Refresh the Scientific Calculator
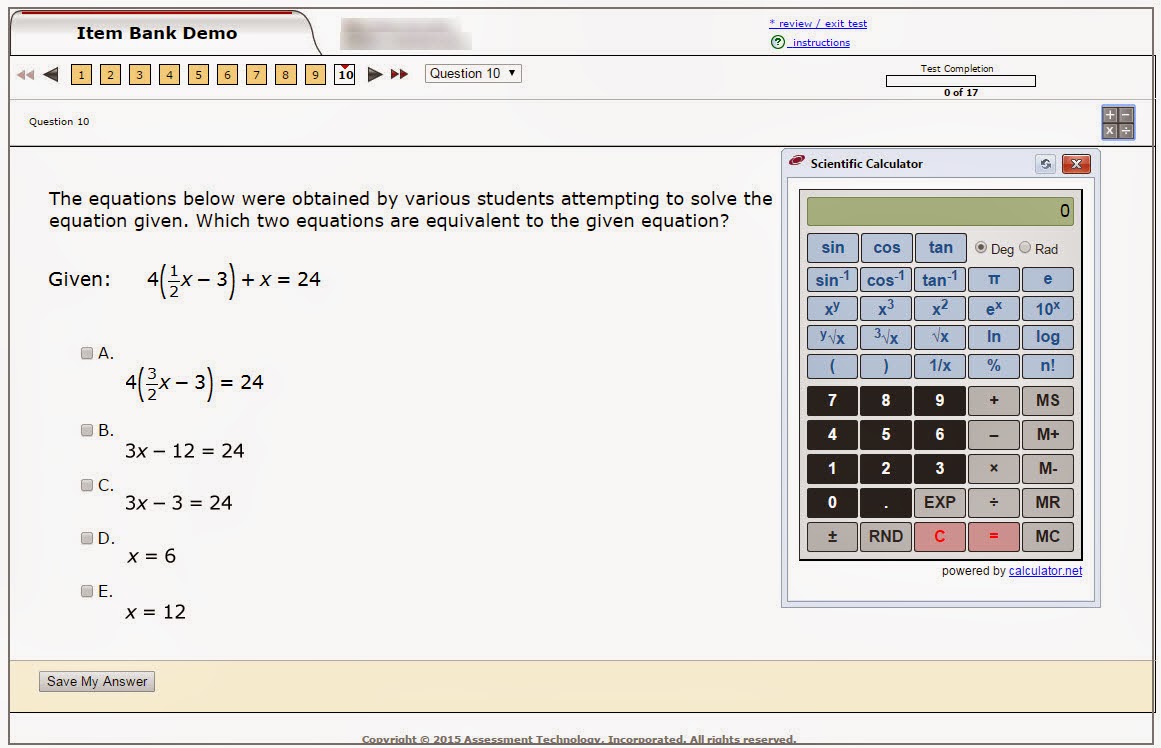Viewport: 1161px width, 748px height. click(x=1046, y=163)
